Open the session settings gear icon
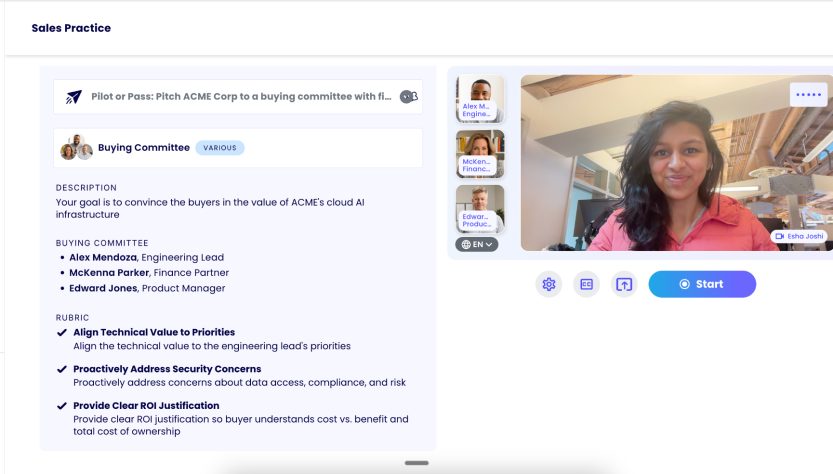The width and height of the screenshot is (833, 474). (549, 284)
